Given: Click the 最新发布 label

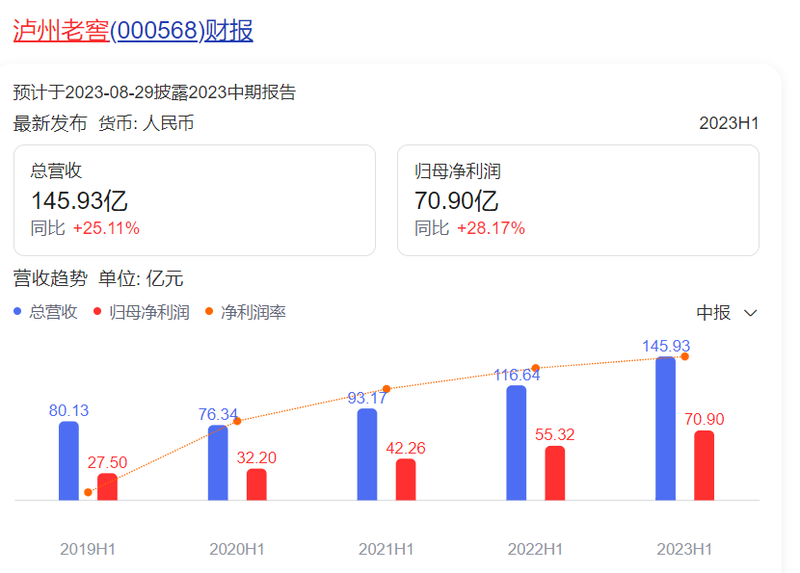Looking at the screenshot, I should (x=50, y=123).
